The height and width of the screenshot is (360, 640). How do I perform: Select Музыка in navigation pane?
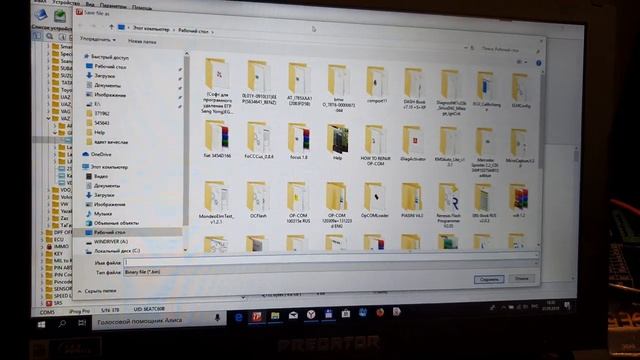click(x=99, y=213)
